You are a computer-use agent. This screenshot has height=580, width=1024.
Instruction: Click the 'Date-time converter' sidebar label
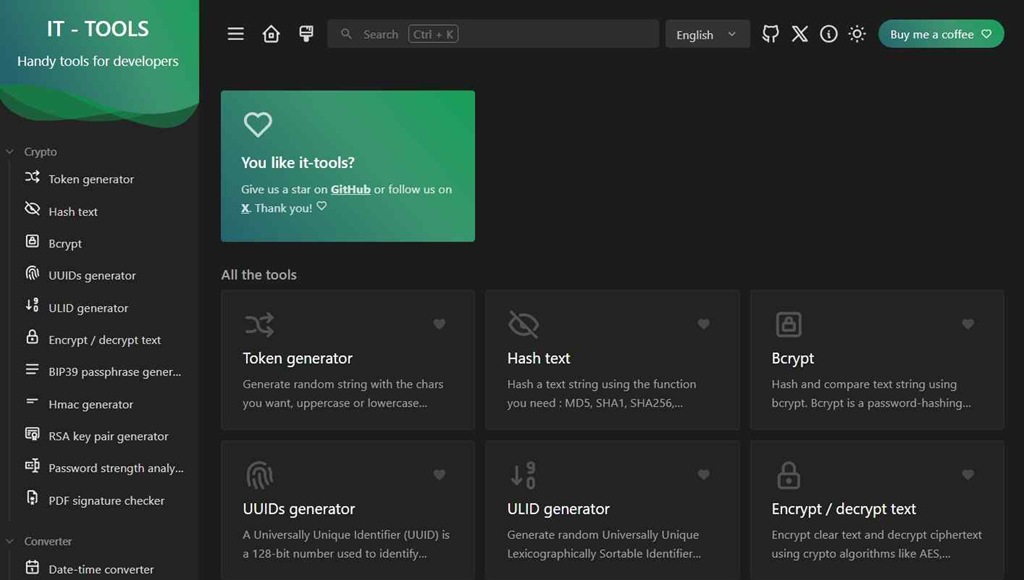(101, 570)
